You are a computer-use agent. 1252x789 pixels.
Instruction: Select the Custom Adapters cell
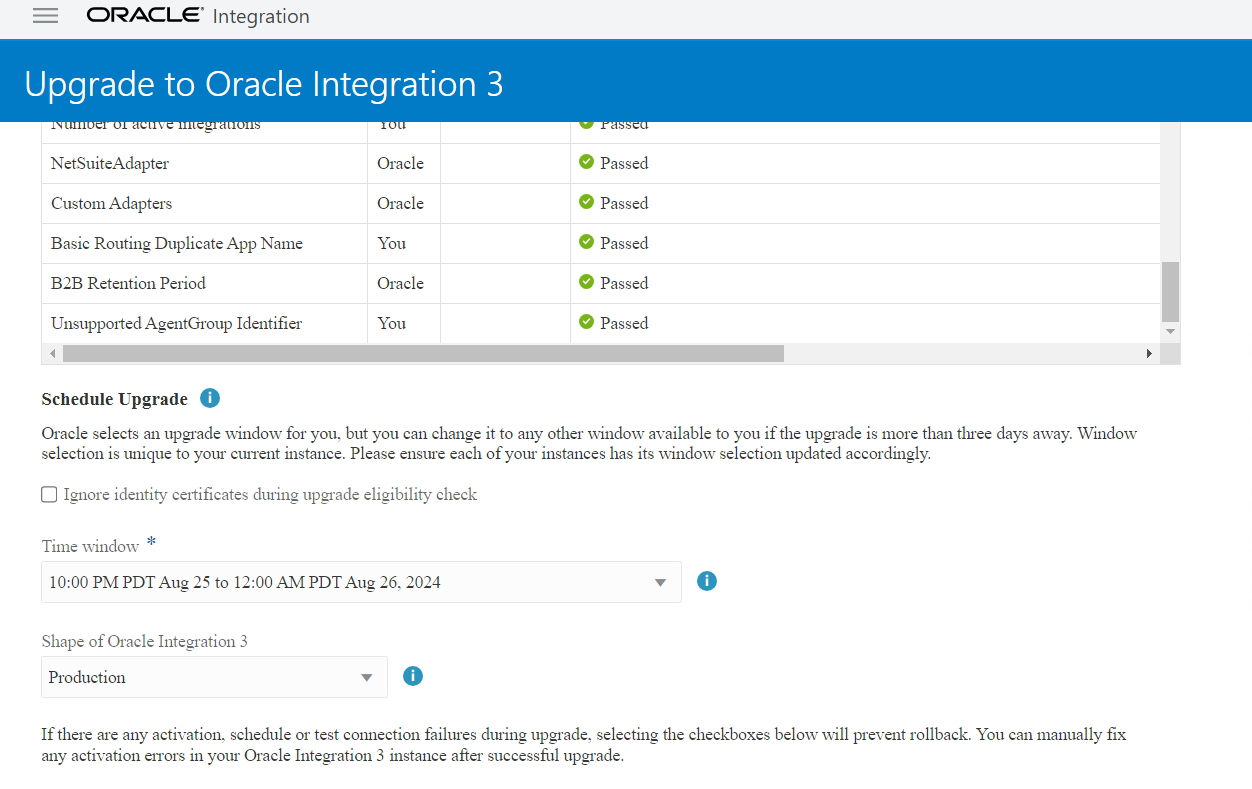click(204, 203)
